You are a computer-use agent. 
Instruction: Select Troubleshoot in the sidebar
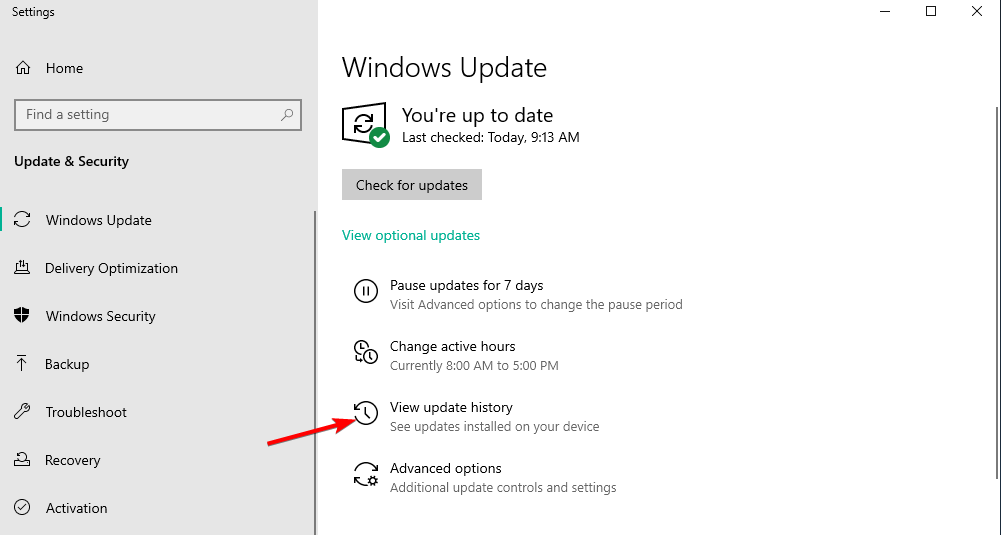click(x=86, y=412)
